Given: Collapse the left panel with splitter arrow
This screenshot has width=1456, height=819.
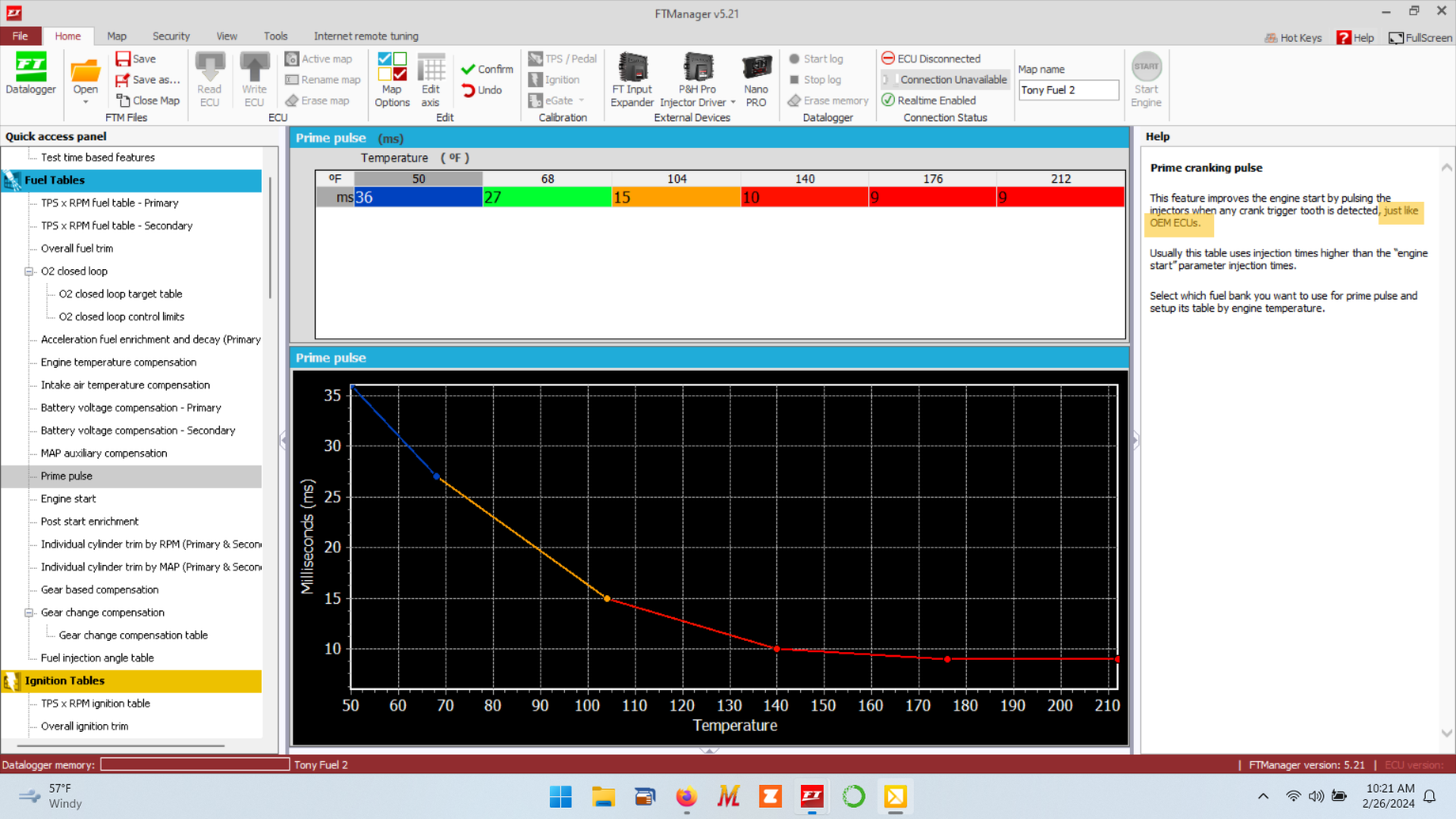Looking at the screenshot, I should (282, 440).
